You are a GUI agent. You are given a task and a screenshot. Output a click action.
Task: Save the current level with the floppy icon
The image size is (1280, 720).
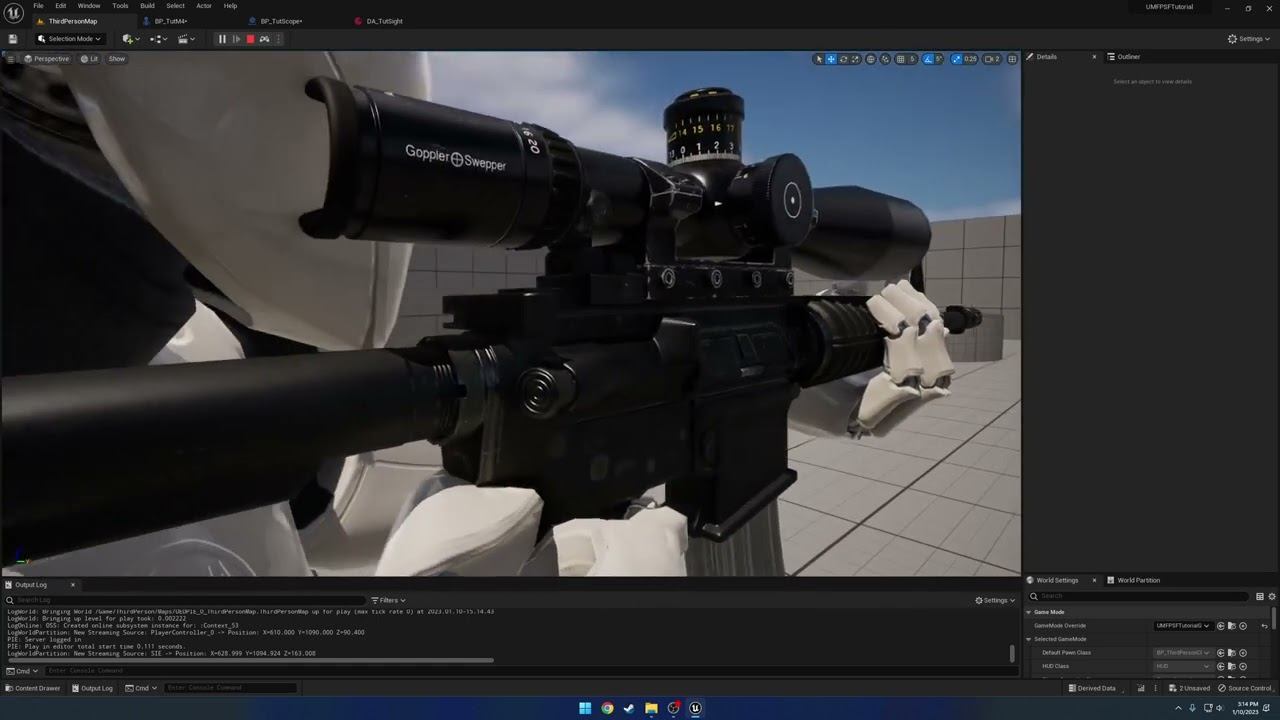13,39
